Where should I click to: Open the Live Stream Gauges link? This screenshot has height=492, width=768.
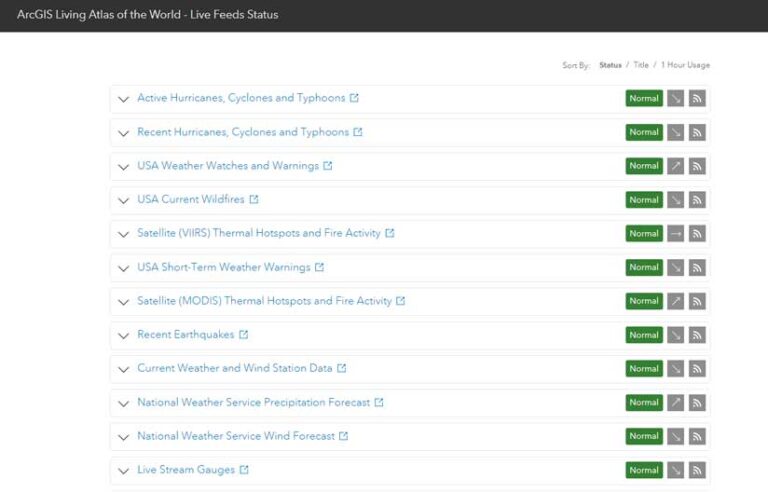click(x=186, y=470)
